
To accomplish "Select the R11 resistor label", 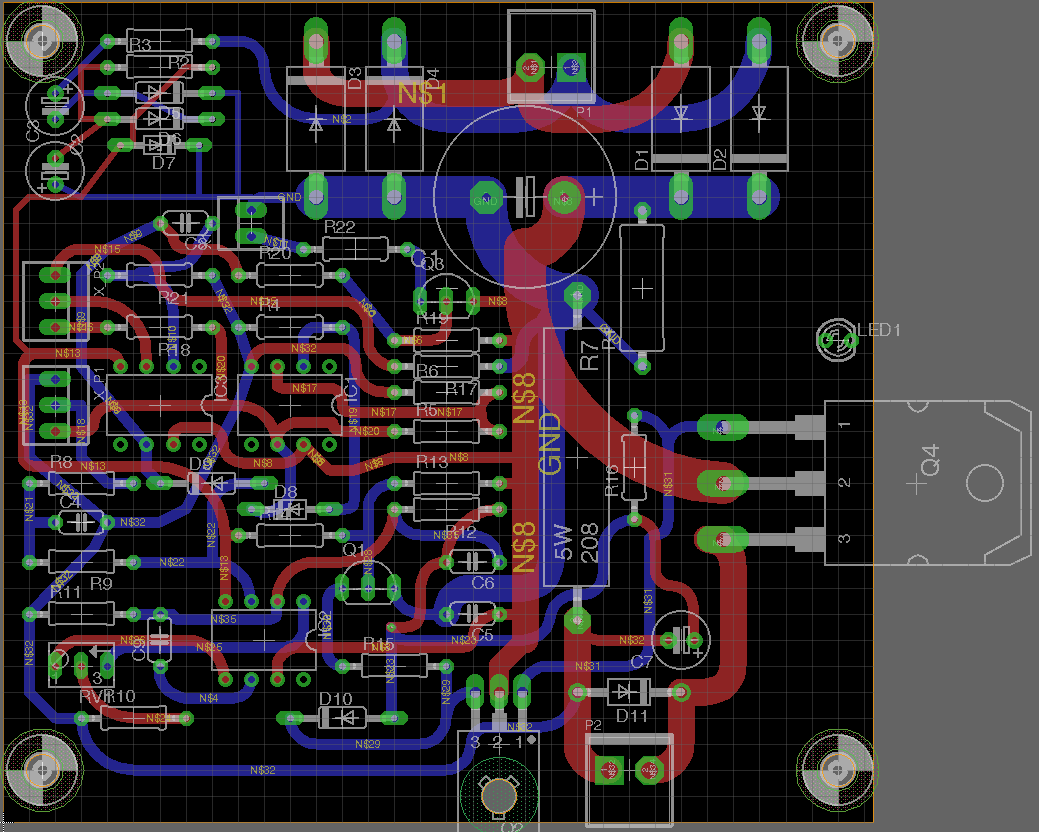I will (x=66, y=592).
